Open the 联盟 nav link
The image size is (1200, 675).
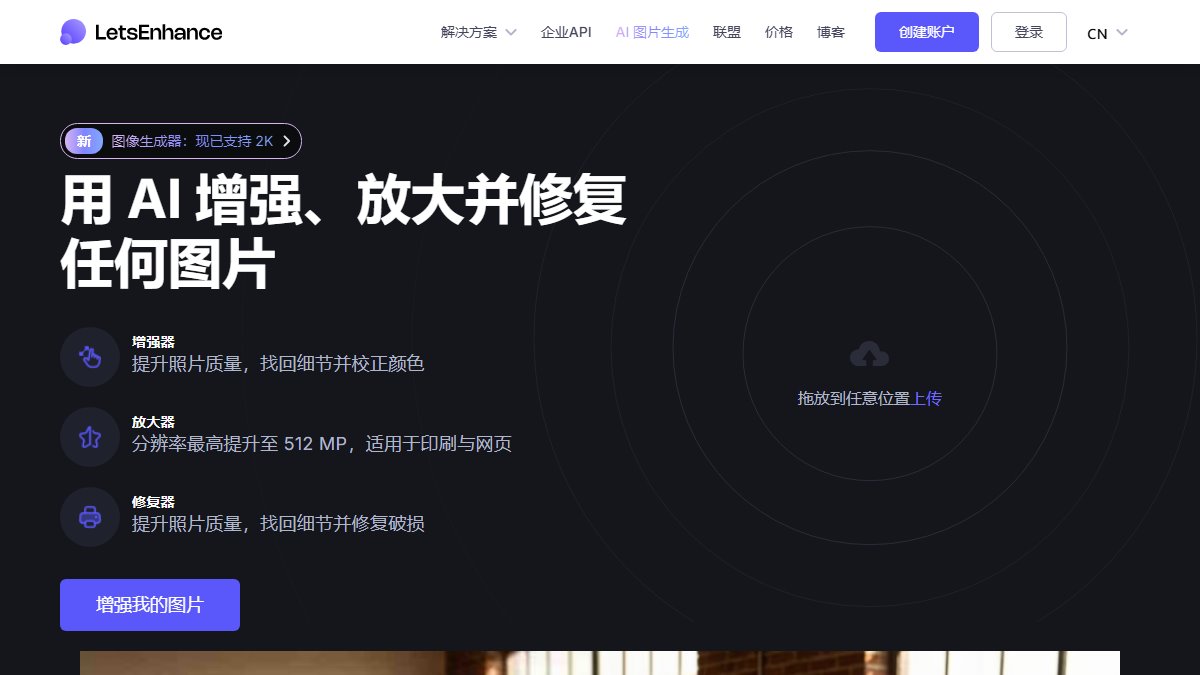pyautogui.click(x=727, y=32)
